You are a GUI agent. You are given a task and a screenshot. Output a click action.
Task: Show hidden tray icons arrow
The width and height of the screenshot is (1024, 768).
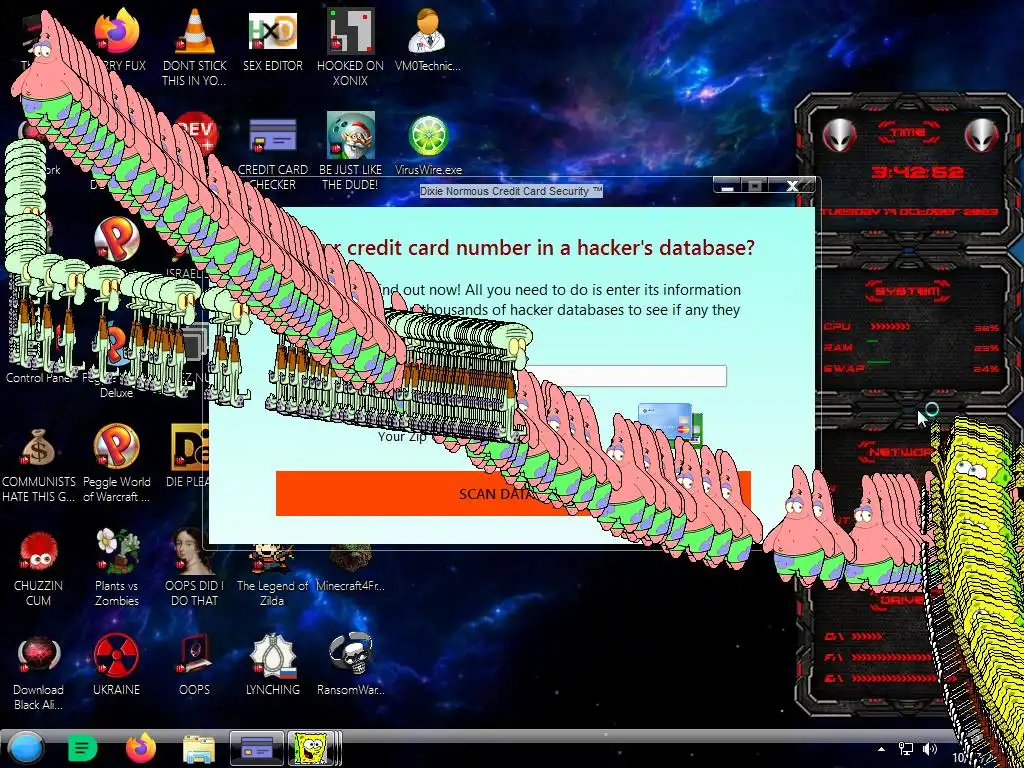(x=881, y=749)
